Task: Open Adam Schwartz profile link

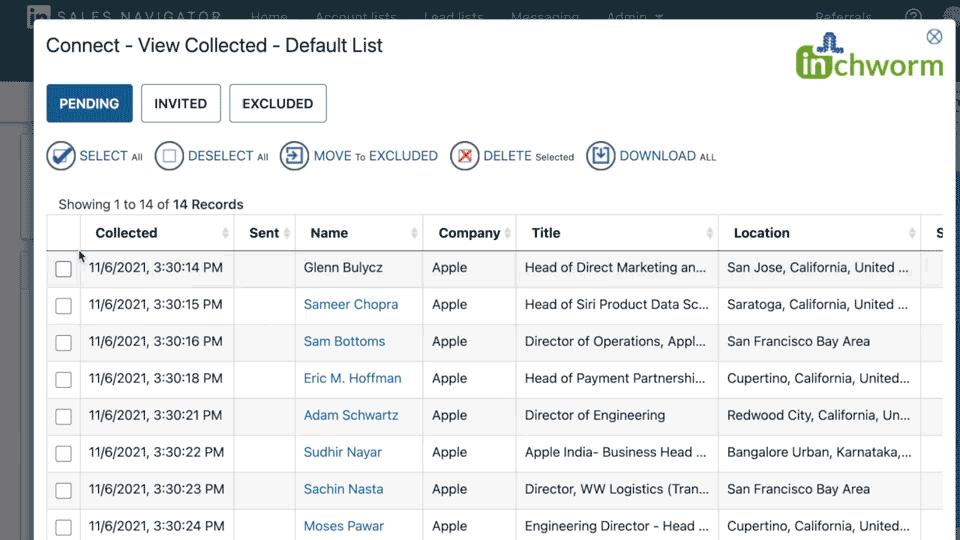Action: click(x=351, y=415)
